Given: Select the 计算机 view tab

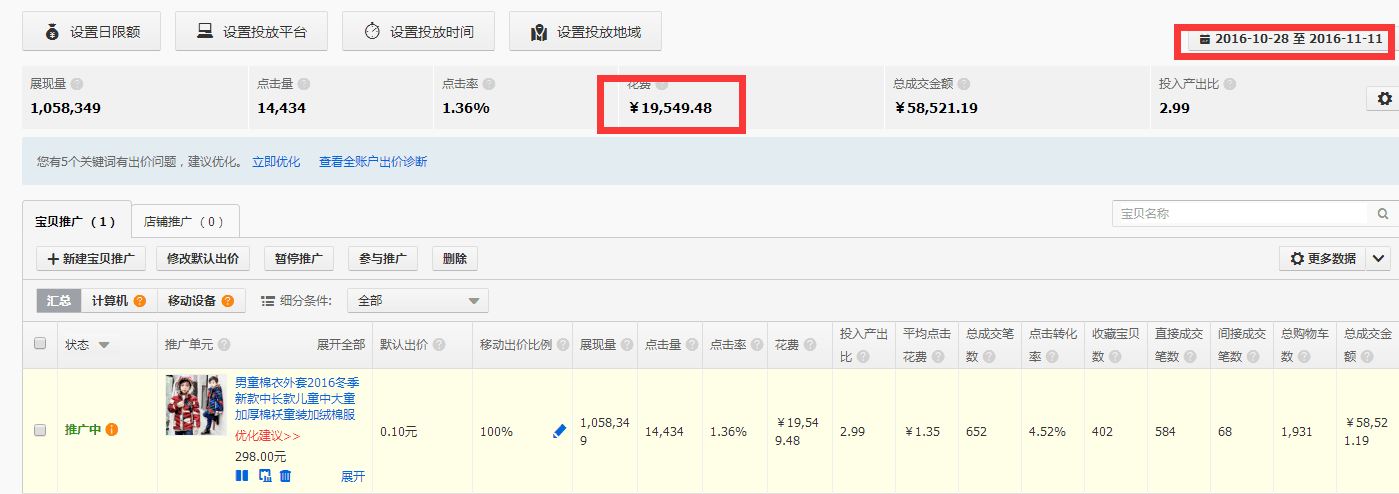Looking at the screenshot, I should tap(119, 300).
